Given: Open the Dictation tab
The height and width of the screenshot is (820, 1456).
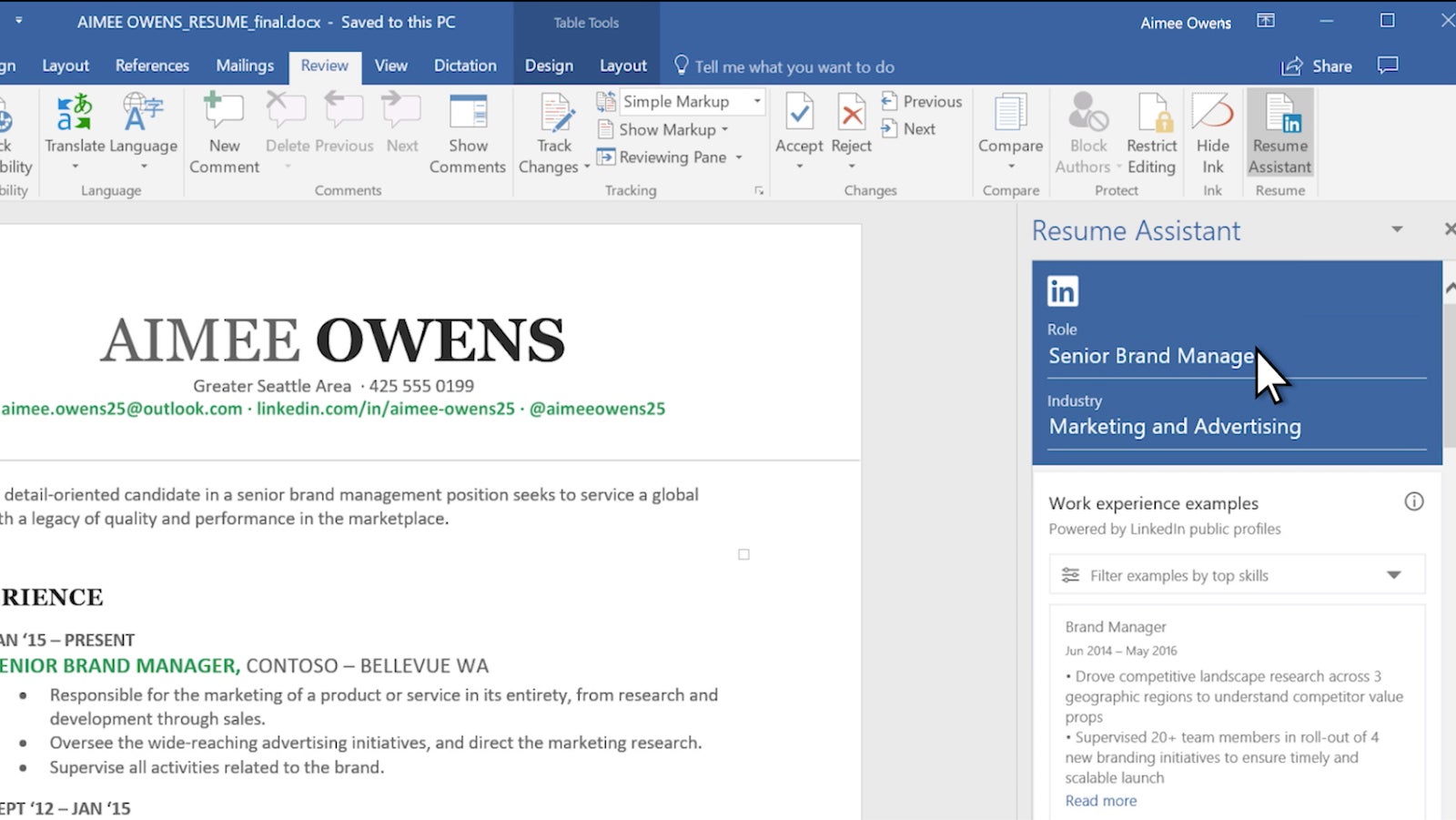Looking at the screenshot, I should 465,66.
